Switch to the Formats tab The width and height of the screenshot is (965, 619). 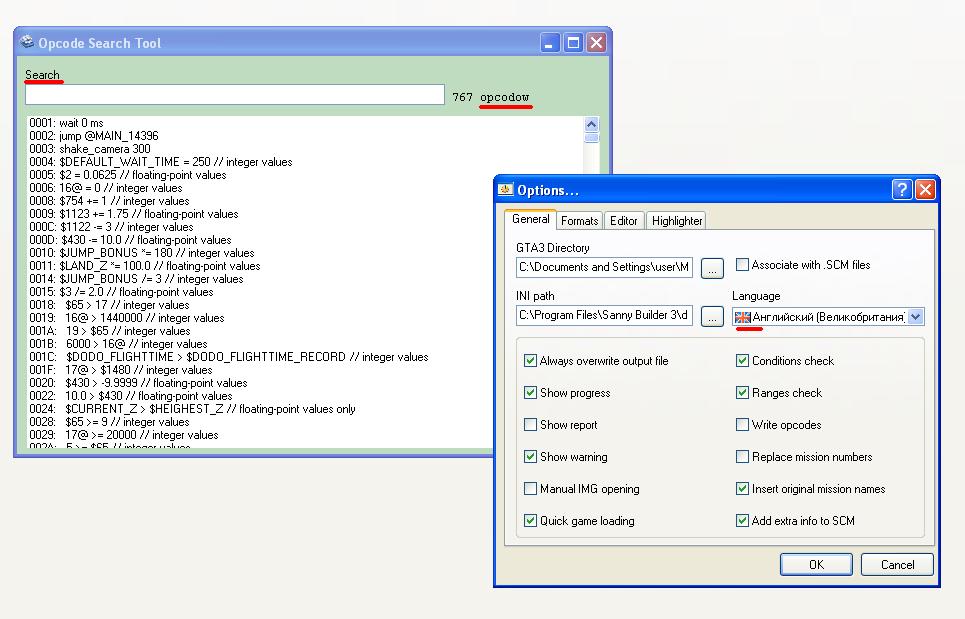[579, 220]
